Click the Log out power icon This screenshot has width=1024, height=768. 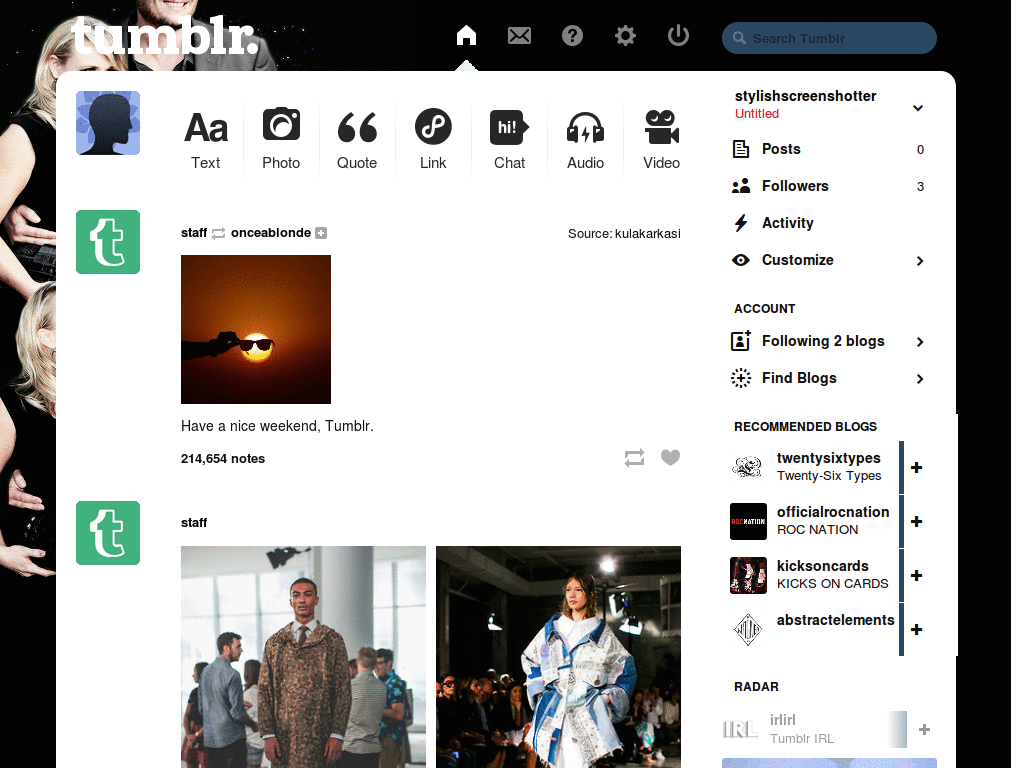(x=678, y=35)
